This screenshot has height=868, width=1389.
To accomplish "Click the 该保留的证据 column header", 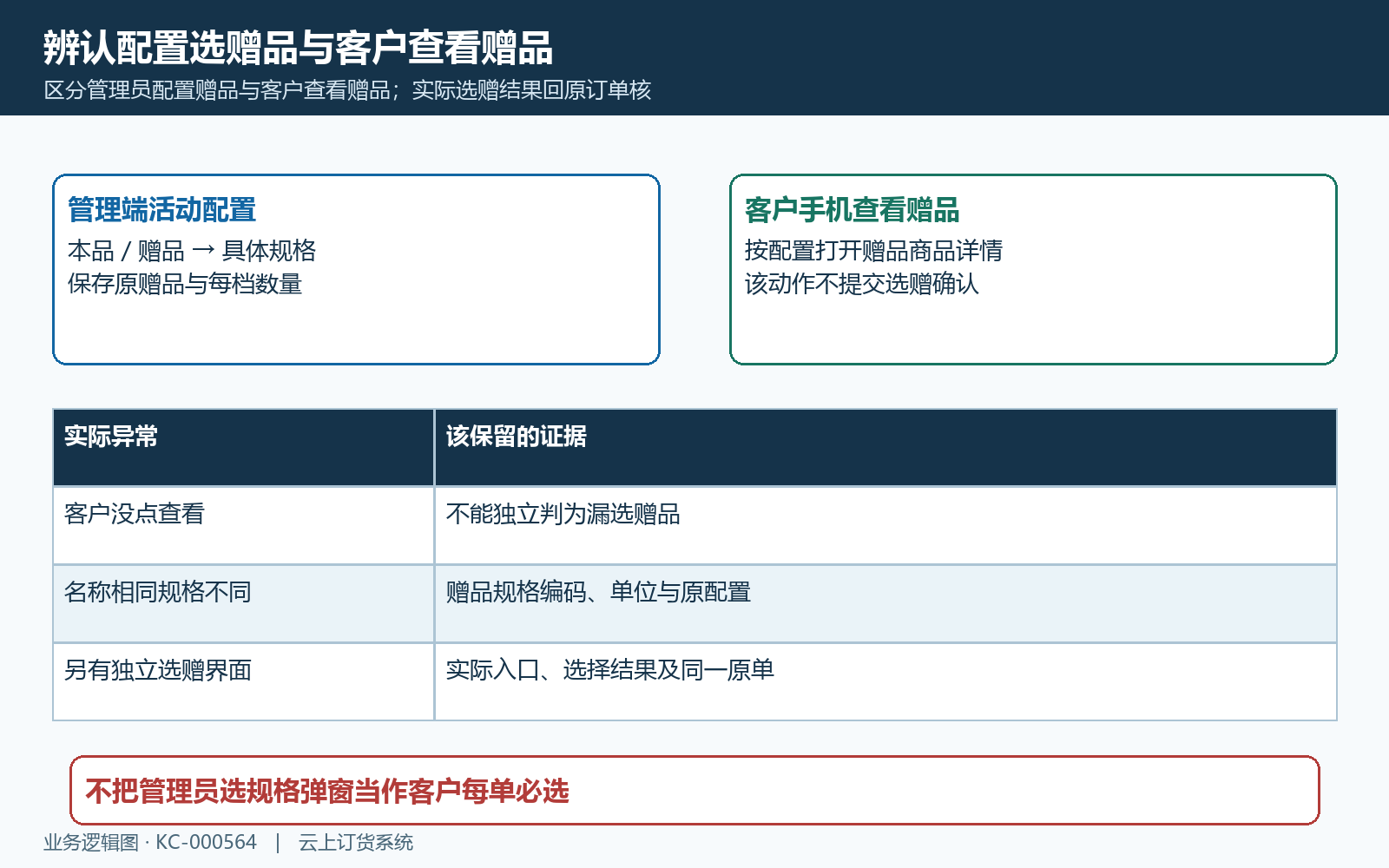I will coord(885,447).
